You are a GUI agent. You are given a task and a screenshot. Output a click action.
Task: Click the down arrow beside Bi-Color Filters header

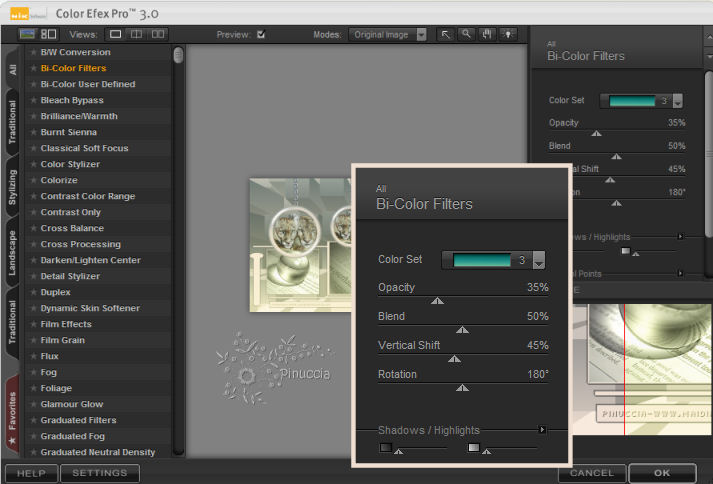[x=708, y=57]
